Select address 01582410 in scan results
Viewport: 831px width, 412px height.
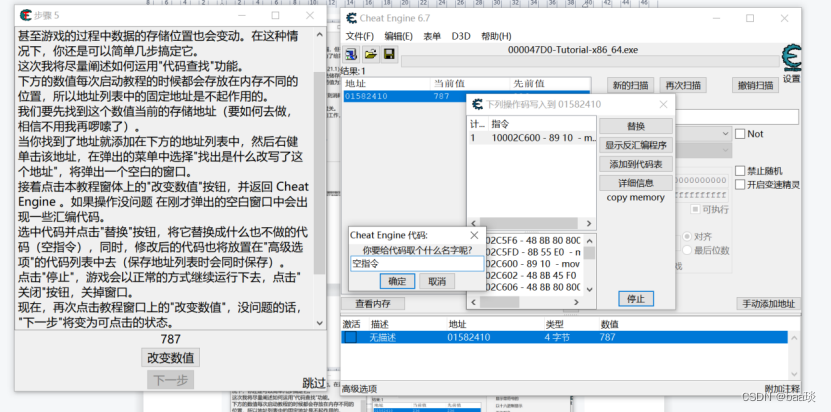click(465, 97)
